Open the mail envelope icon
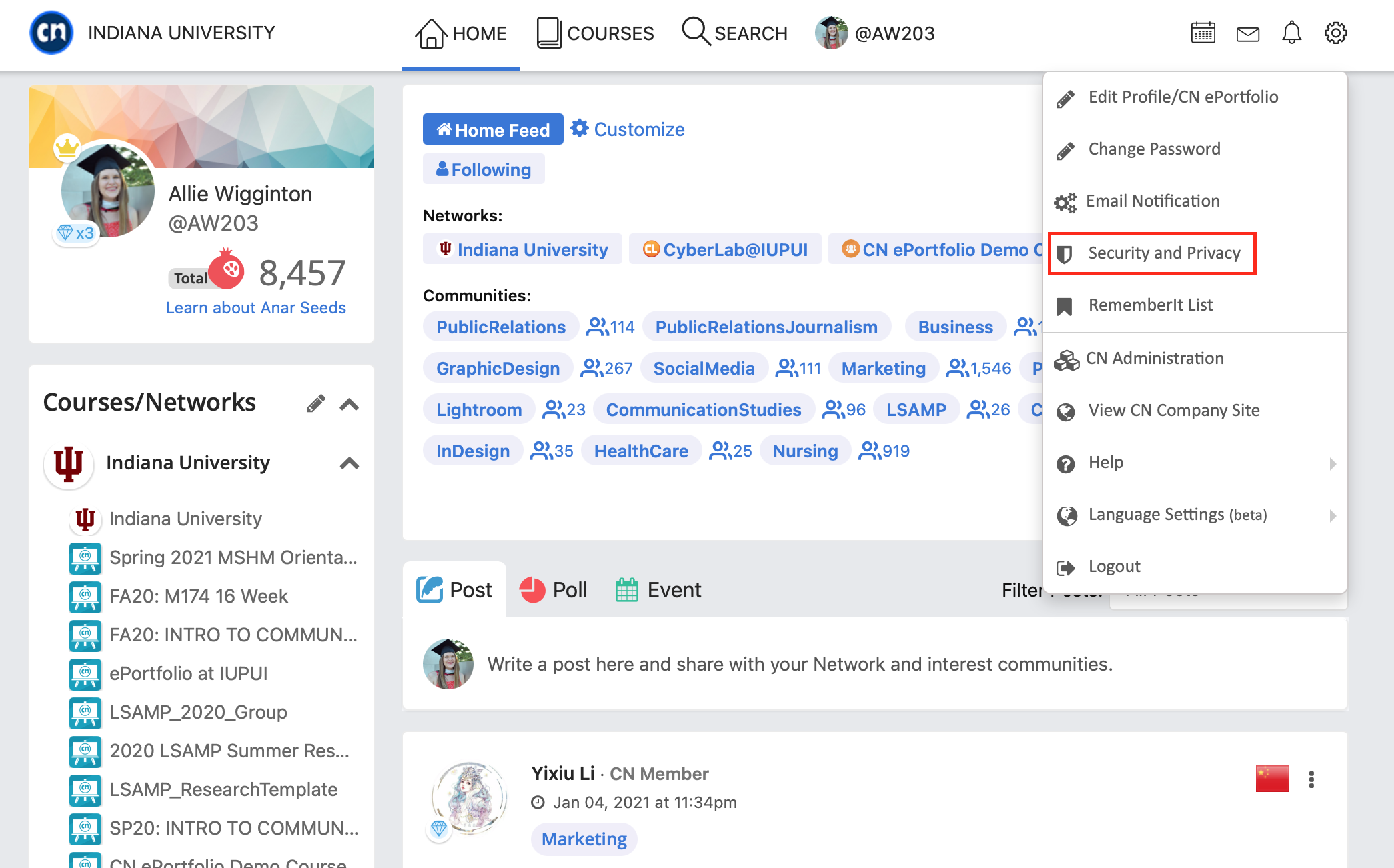 tap(1247, 33)
